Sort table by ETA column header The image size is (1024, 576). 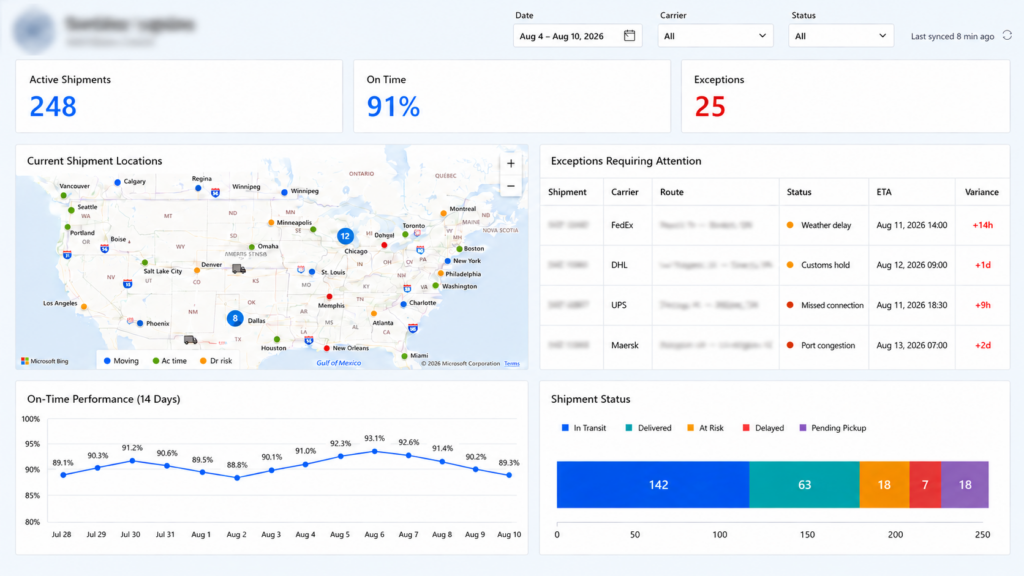[x=884, y=192]
